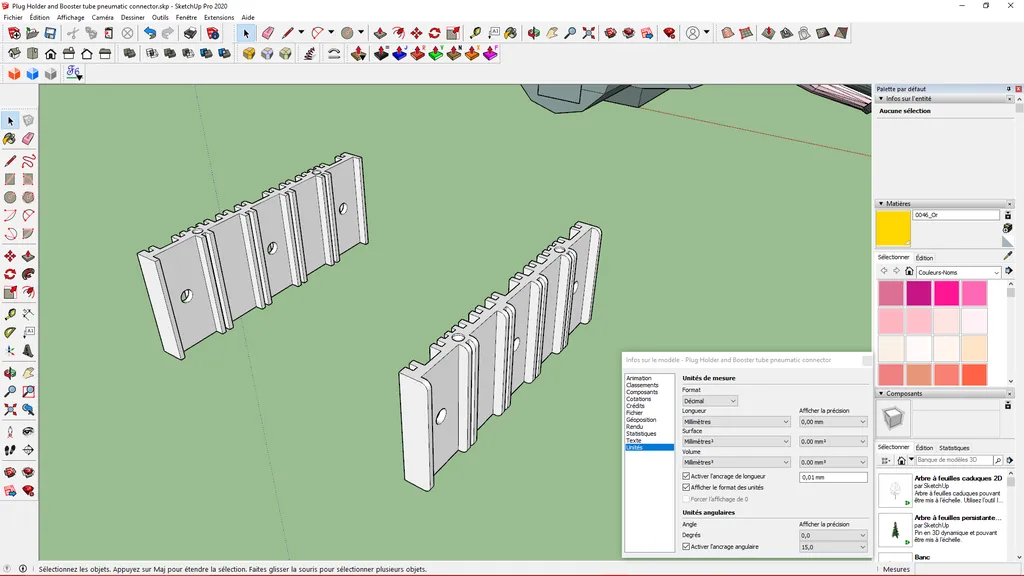Select the Paint Bucket tool in left toolbar
The width and height of the screenshot is (1024, 576).
click(x=10, y=139)
